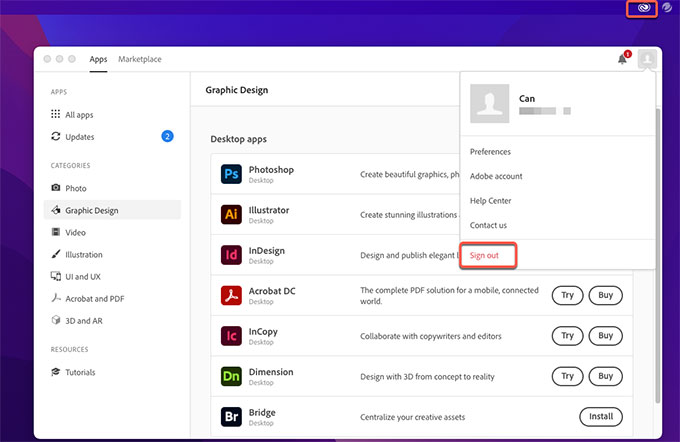Click the Illustrator app name
This screenshot has height=442, width=680.
tap(268, 210)
